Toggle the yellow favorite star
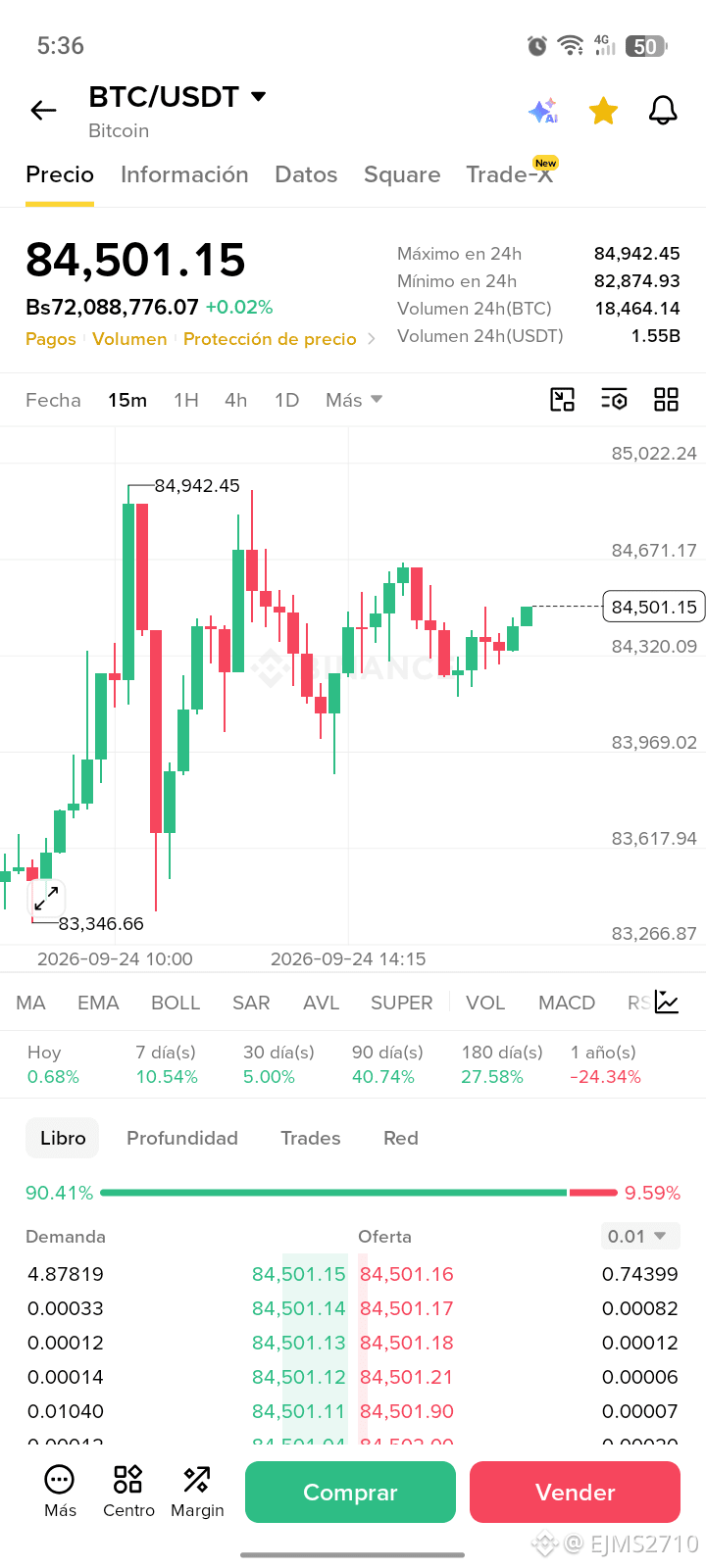The width and height of the screenshot is (706, 1568). tap(603, 111)
